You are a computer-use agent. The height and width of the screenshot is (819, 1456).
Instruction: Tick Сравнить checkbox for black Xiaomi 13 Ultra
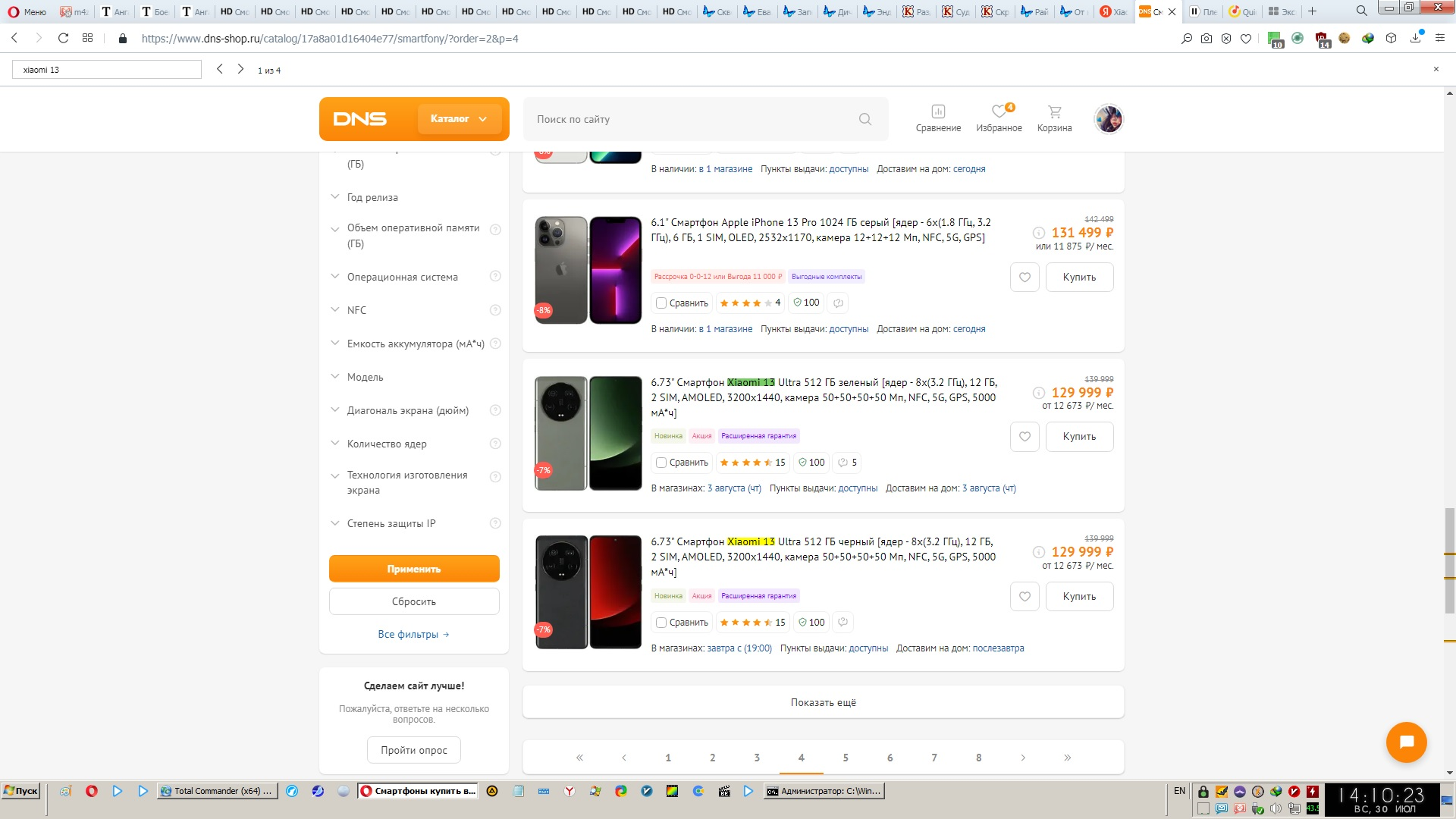point(661,622)
